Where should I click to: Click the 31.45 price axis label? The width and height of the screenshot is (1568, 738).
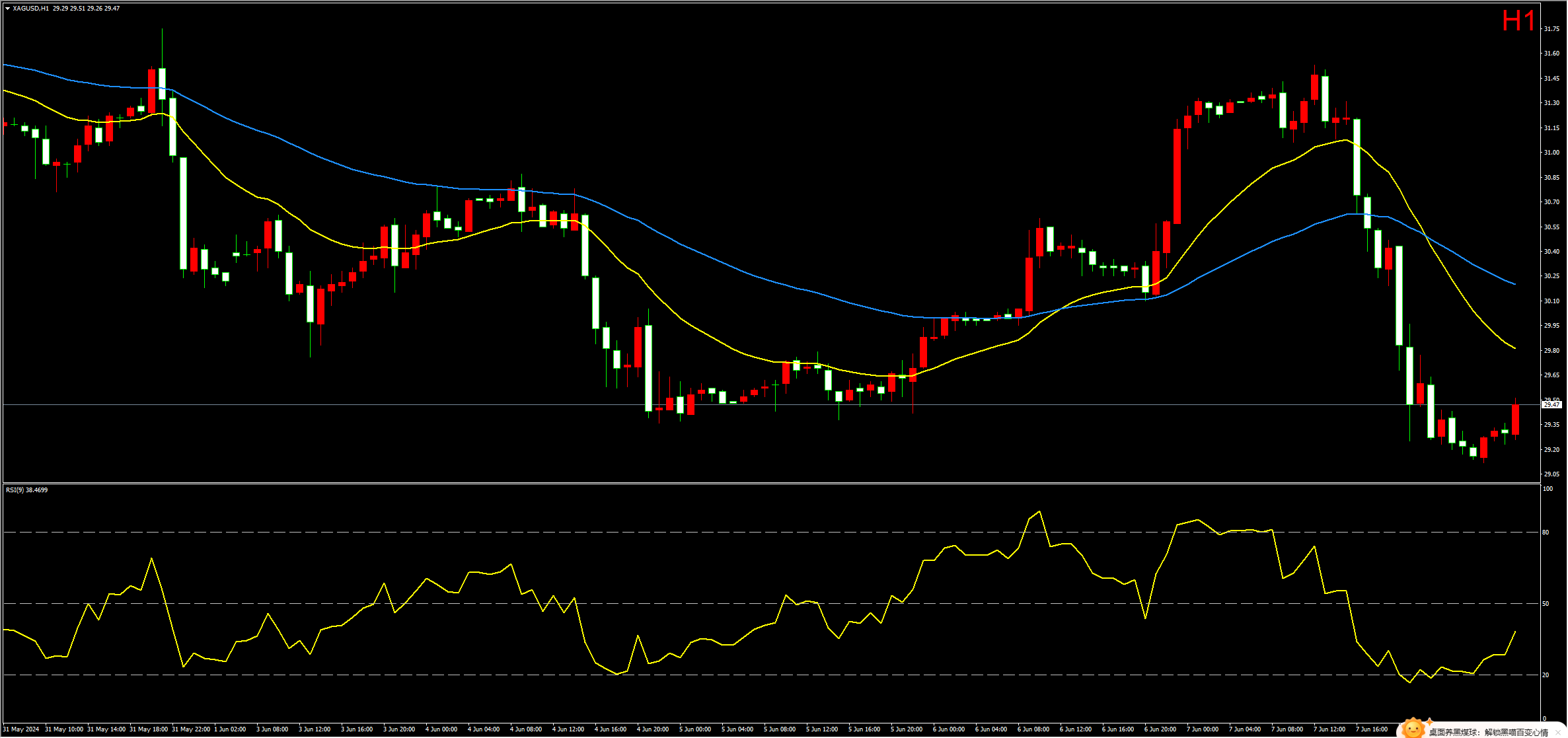pos(1551,79)
